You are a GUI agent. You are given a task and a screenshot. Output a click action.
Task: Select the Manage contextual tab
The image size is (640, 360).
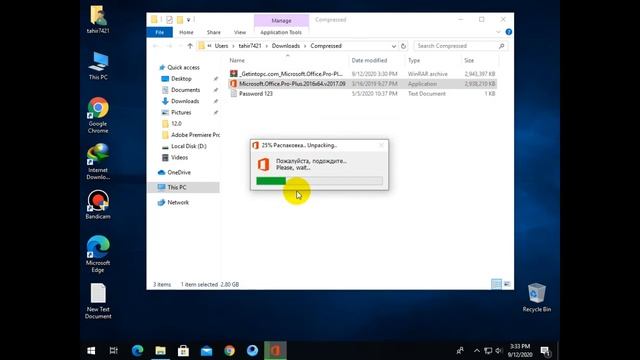(x=281, y=20)
